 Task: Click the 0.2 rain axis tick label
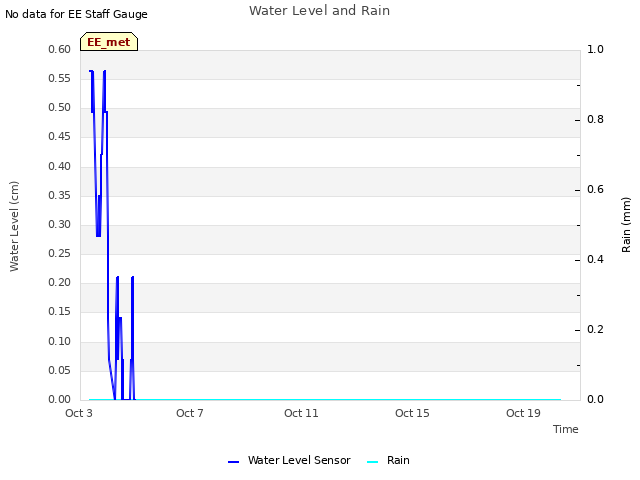coord(596,329)
